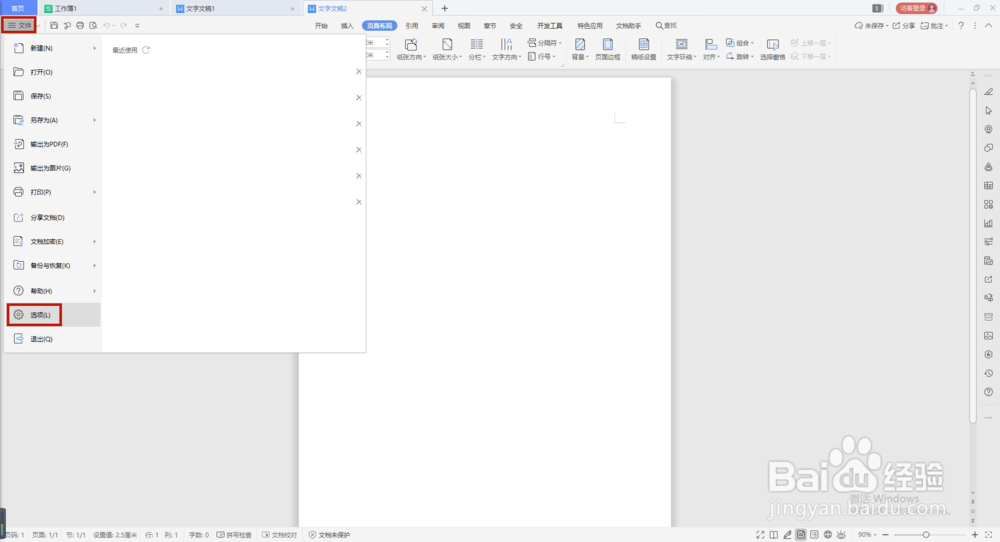1000x542 pixels.
Task: Click the upper margin stepper arrows in ribbon
Action: point(386,42)
